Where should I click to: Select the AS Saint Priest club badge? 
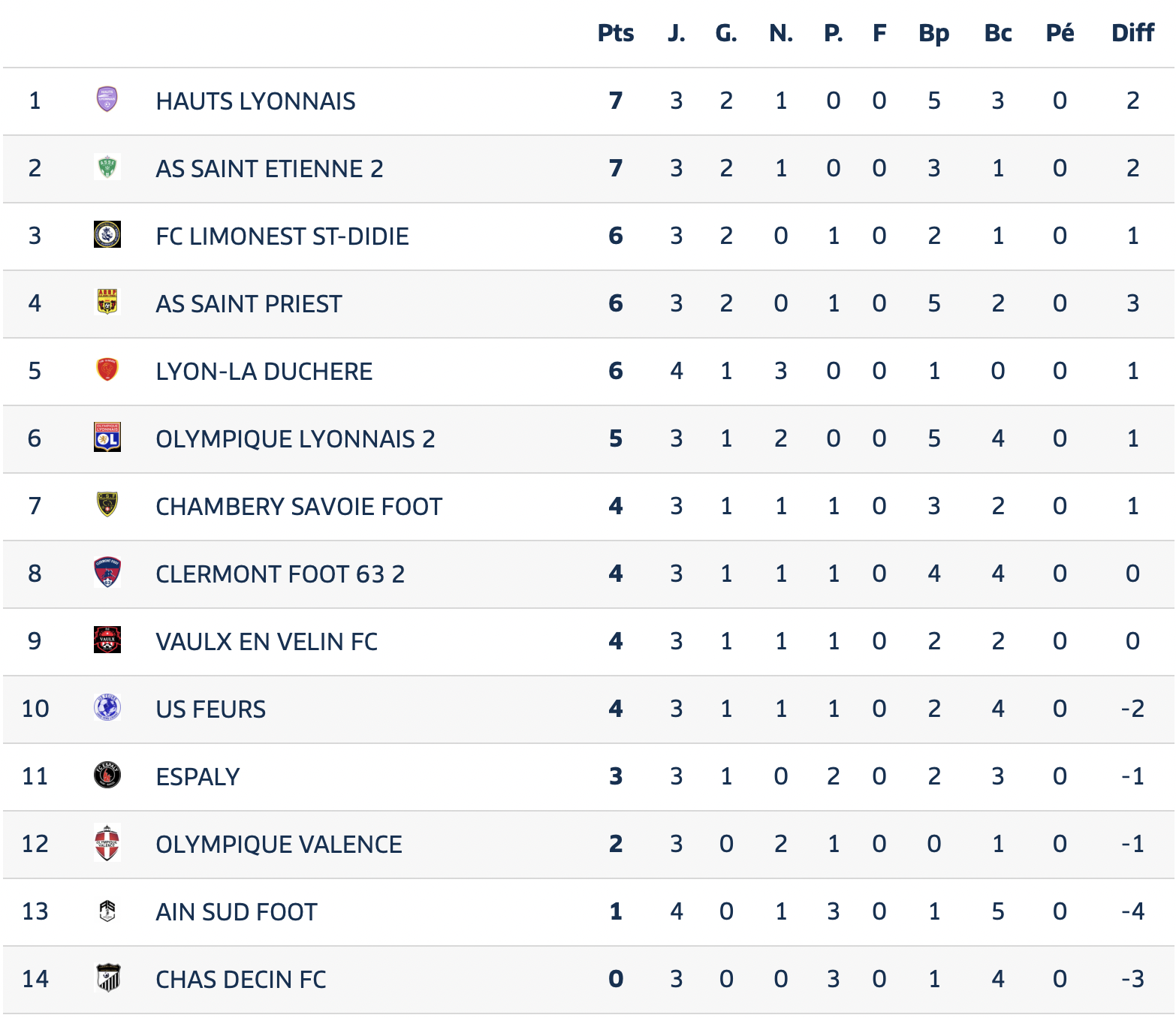point(107,303)
